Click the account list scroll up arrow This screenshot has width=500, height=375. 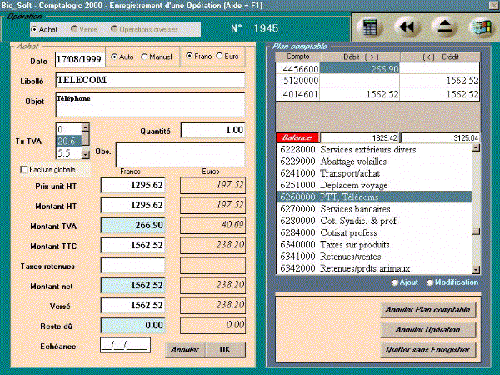pos(476,148)
